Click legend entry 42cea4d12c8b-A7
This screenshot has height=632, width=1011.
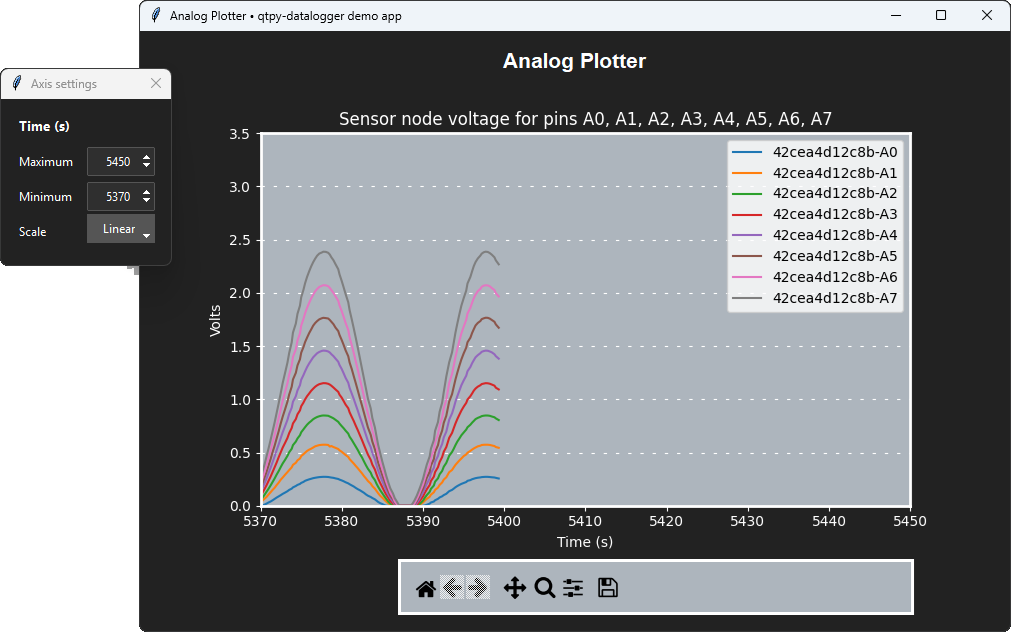[x=814, y=297]
